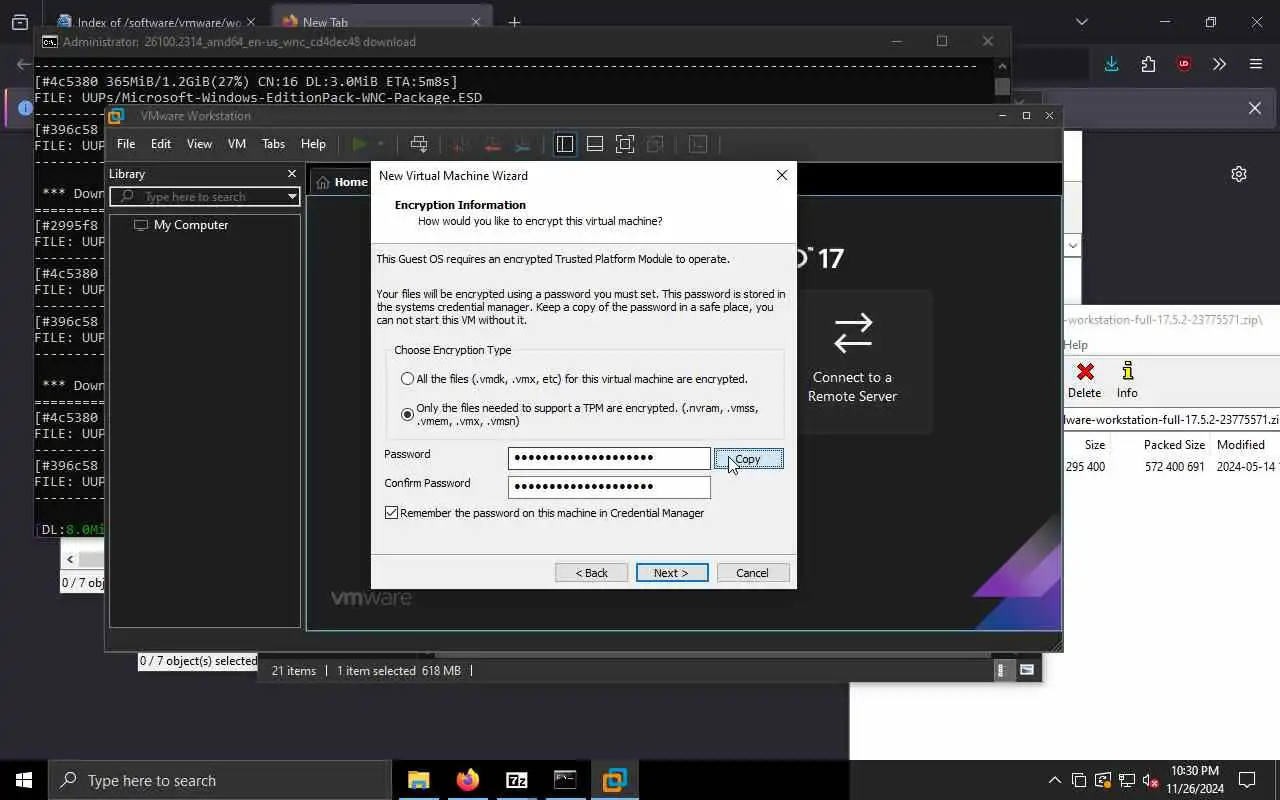Click the command prompt scrollbar up arrow

(x=1002, y=66)
